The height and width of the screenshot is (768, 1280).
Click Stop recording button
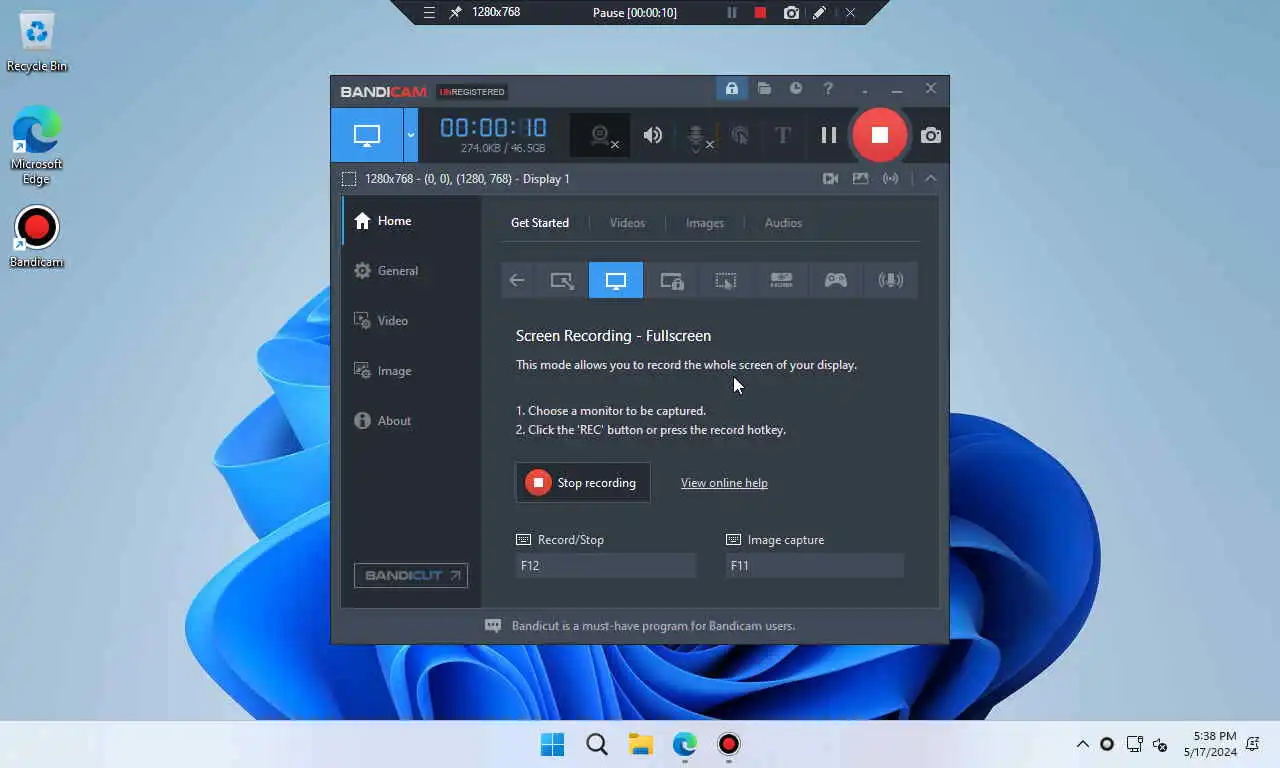[583, 483]
